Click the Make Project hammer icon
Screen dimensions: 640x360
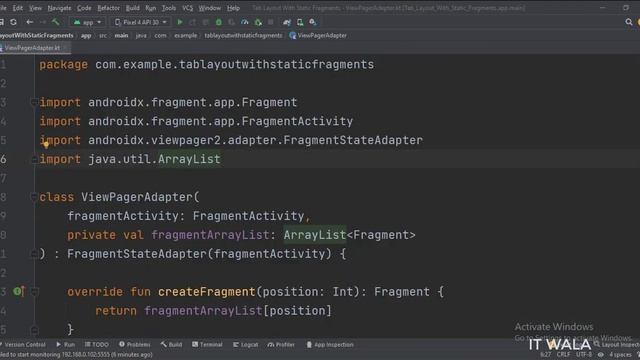point(55,22)
